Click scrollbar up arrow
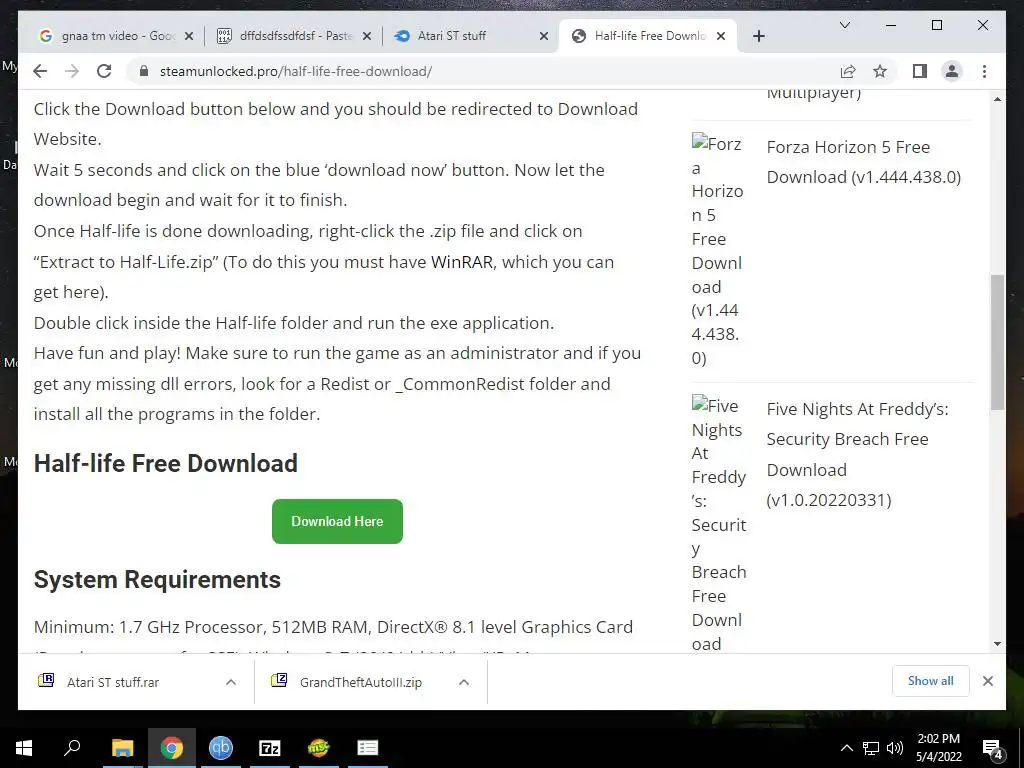 pos(997,99)
